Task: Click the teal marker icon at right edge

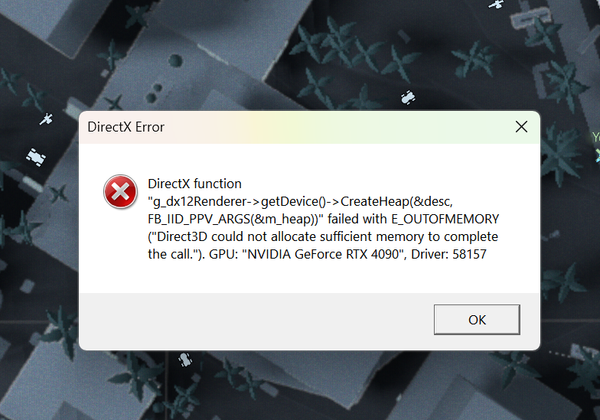Action: coord(597,155)
